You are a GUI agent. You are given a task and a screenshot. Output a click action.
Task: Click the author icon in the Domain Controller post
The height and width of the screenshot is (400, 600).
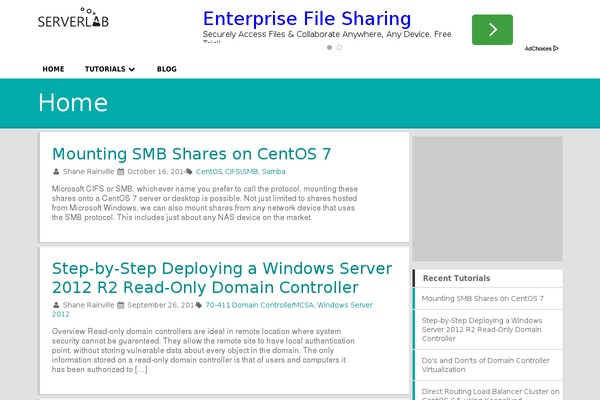tap(56, 305)
